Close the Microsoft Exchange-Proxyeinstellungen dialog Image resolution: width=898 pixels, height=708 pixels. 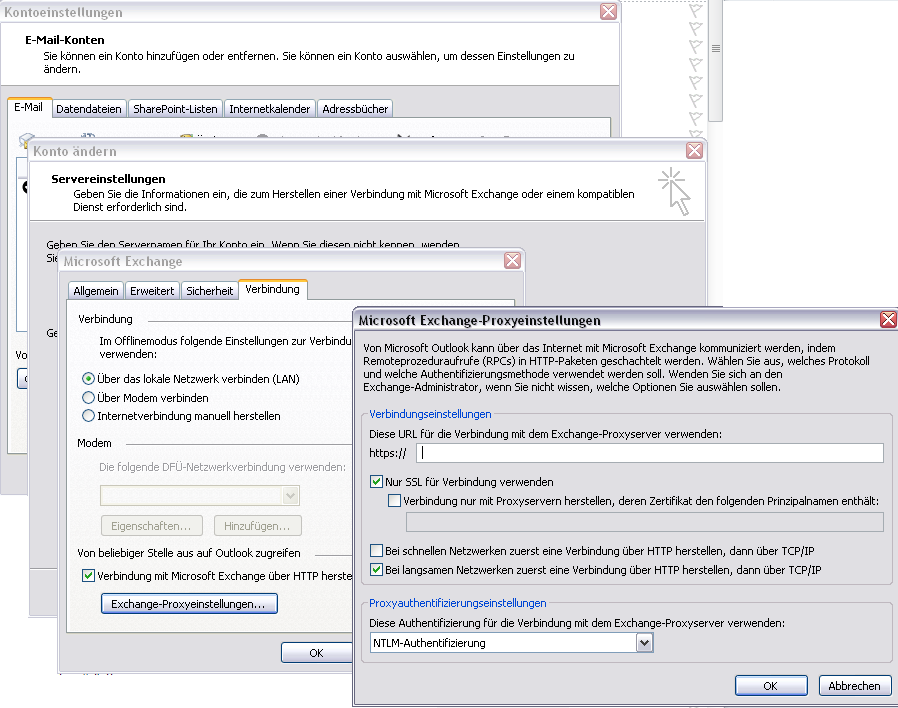click(888, 320)
